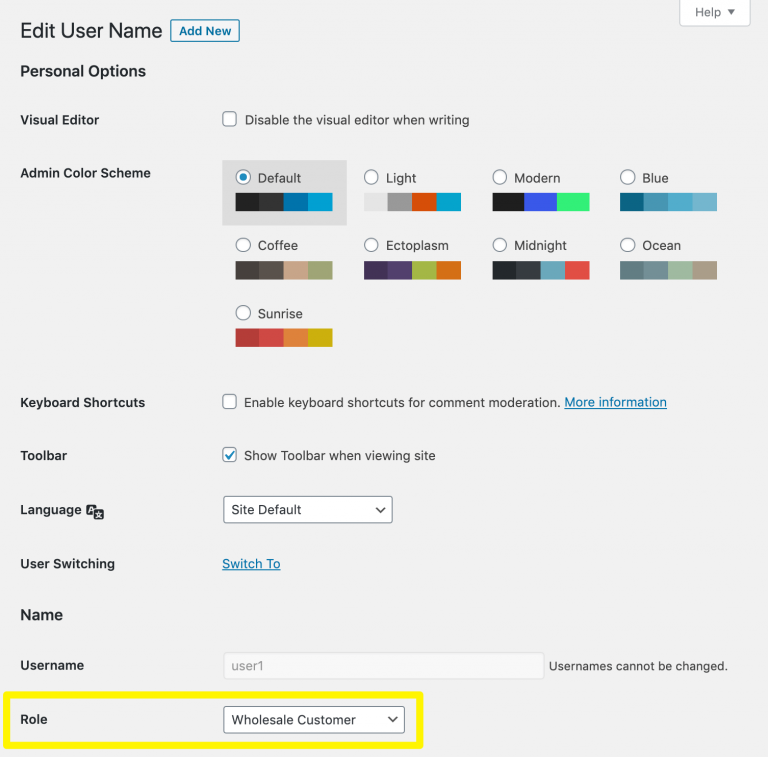Click the Switch To user link
Viewport: 768px width, 757px height.
[x=251, y=564]
